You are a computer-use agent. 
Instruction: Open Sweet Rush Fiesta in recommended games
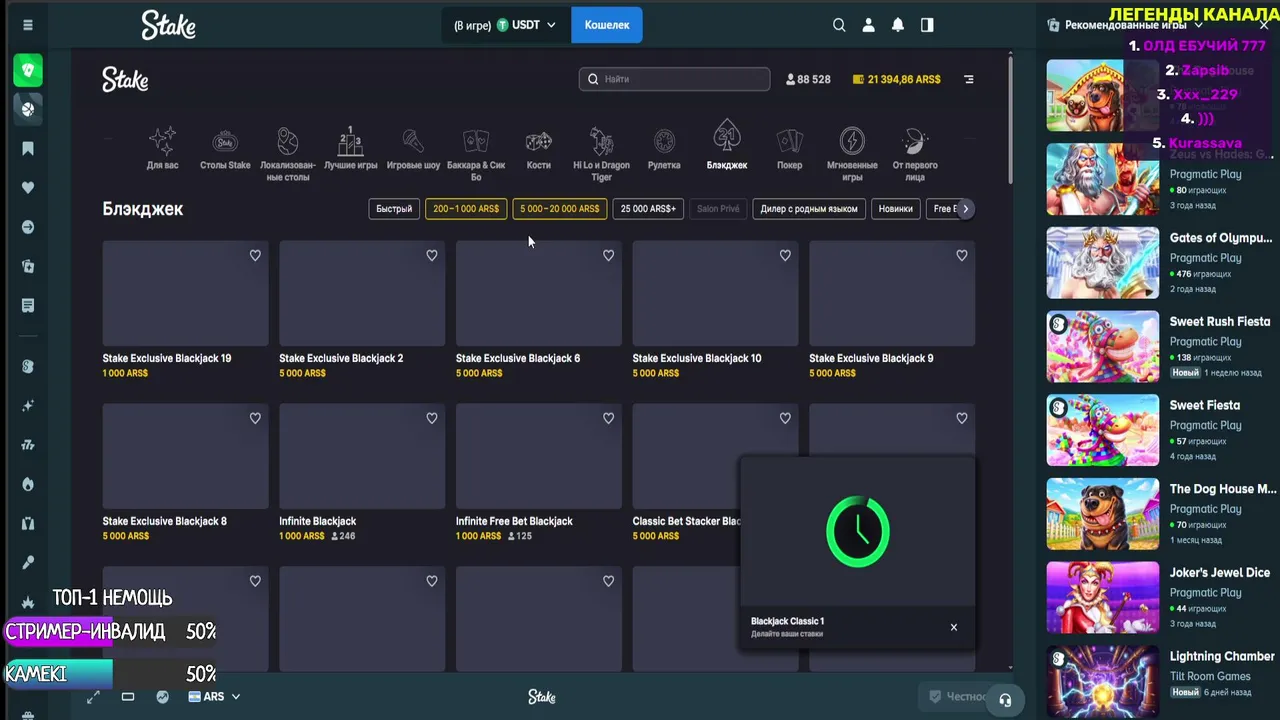coord(1220,322)
